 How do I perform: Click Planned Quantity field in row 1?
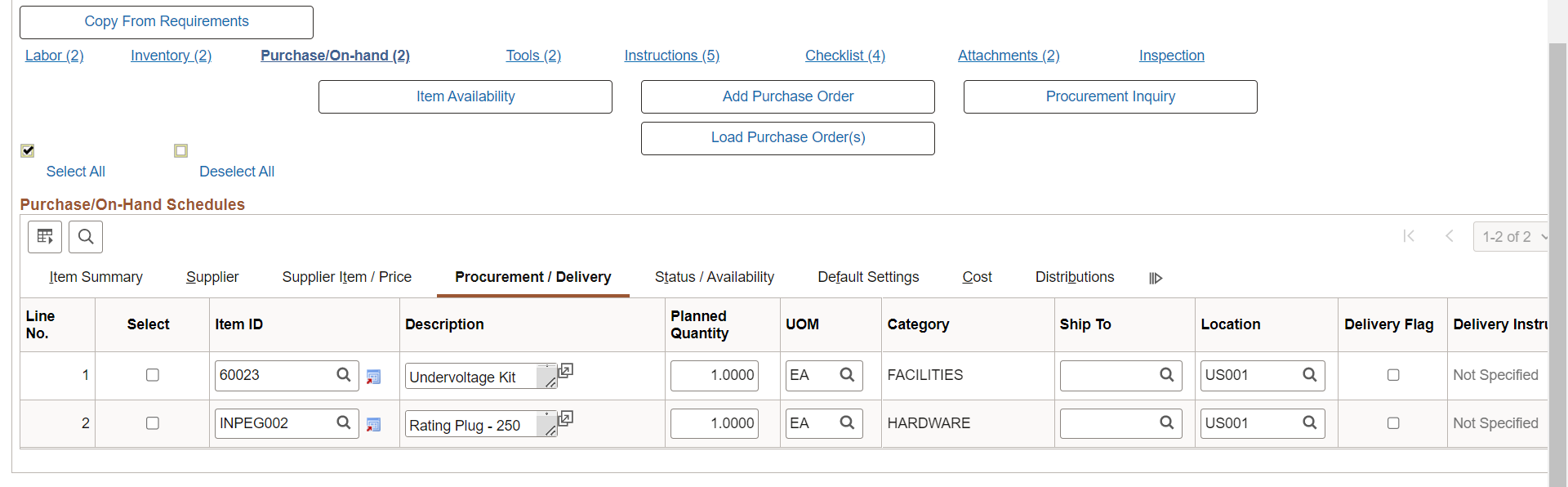[x=715, y=375]
